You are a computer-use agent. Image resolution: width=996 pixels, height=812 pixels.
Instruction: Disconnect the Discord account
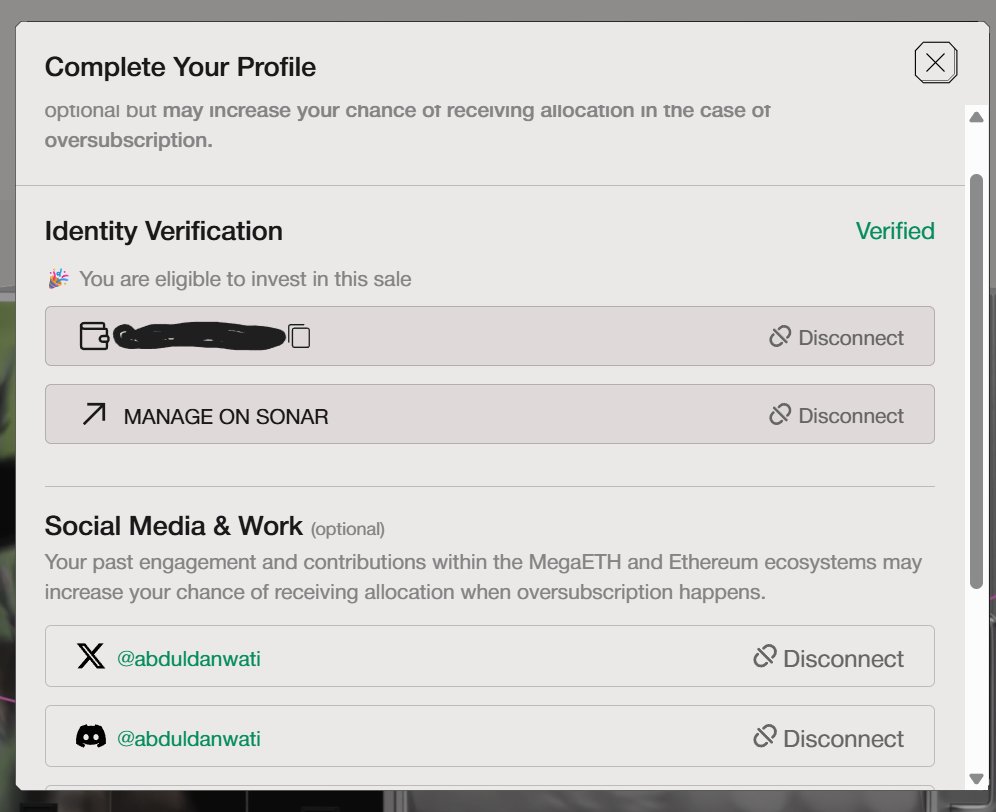[828, 738]
